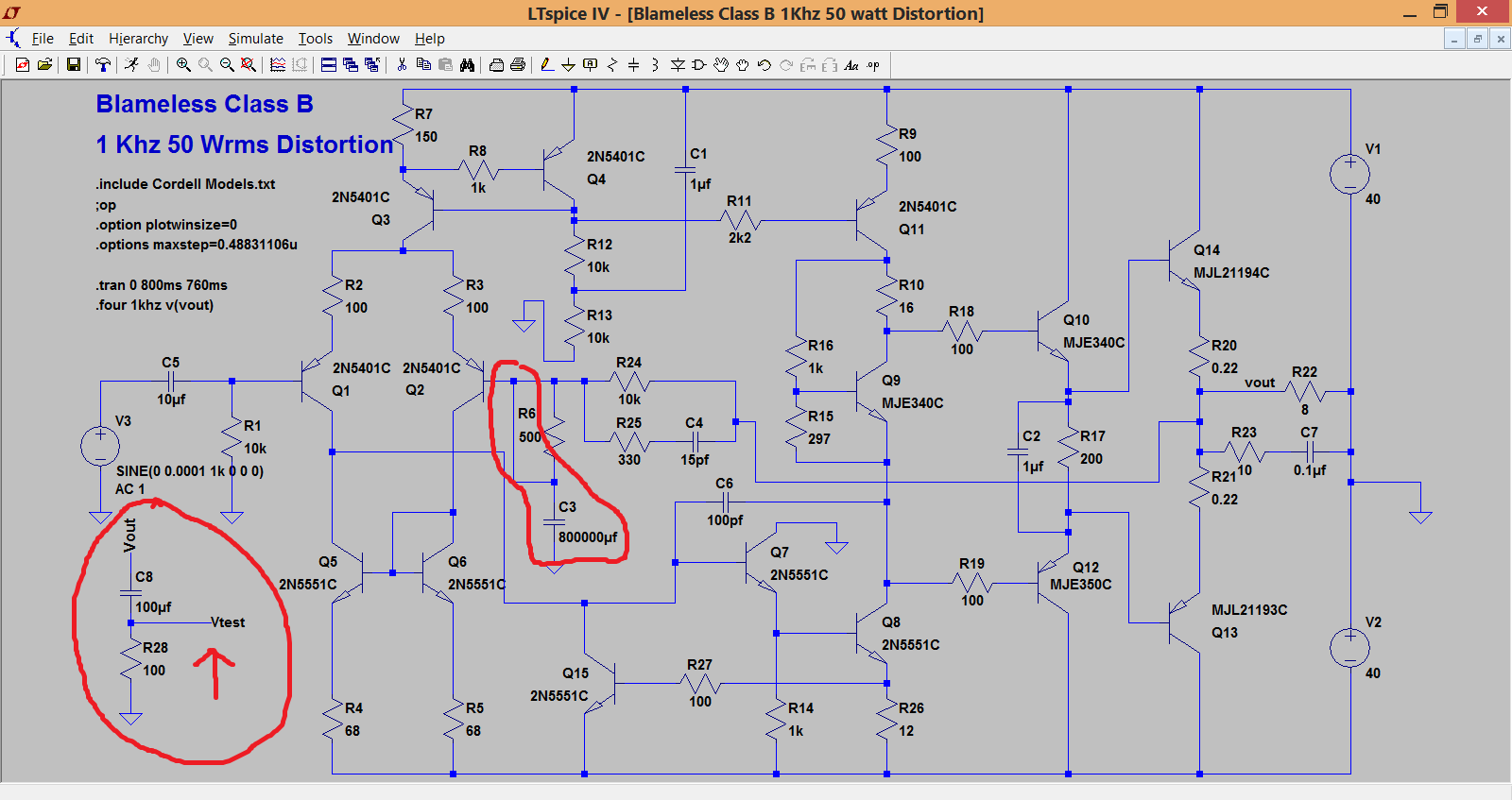Click the V1 voltage source symbol
The height and width of the screenshot is (800, 1512).
click(x=1349, y=175)
